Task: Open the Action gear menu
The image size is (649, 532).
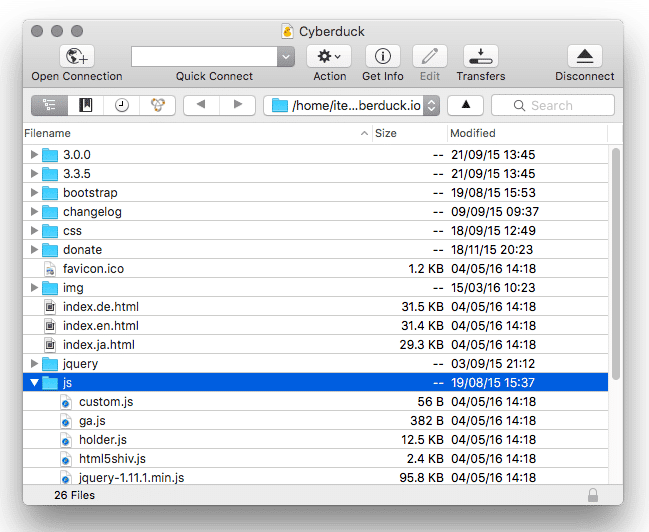Action: coord(329,56)
